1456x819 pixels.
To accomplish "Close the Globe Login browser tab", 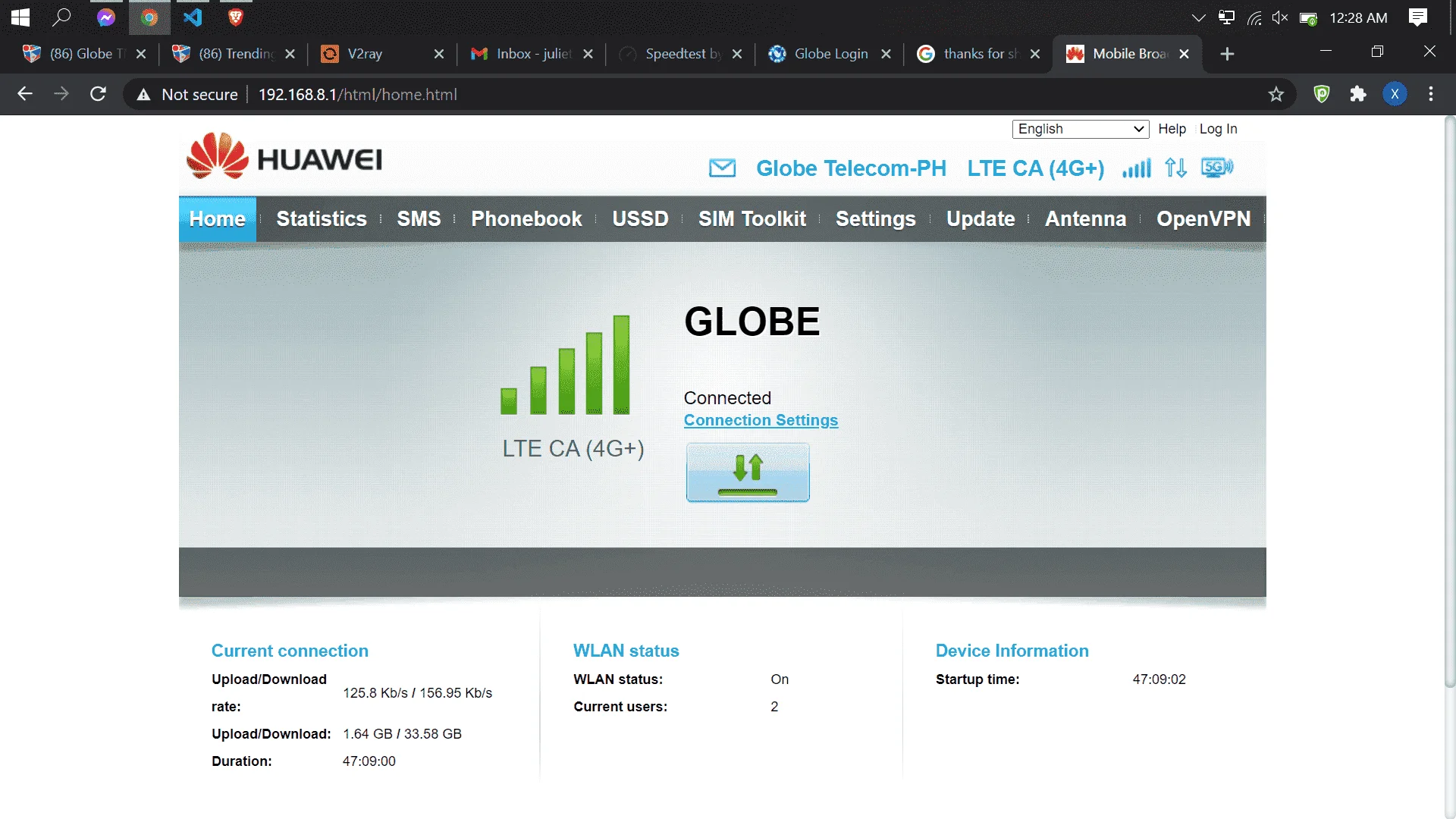I will (886, 54).
